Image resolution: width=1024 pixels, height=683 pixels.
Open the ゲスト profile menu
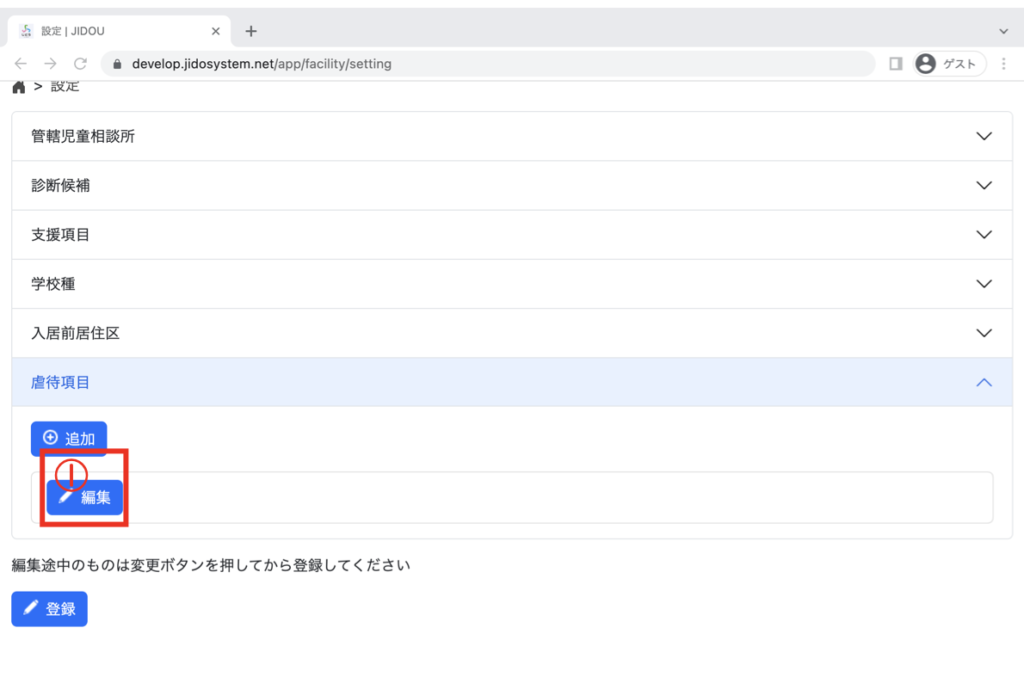[949, 63]
